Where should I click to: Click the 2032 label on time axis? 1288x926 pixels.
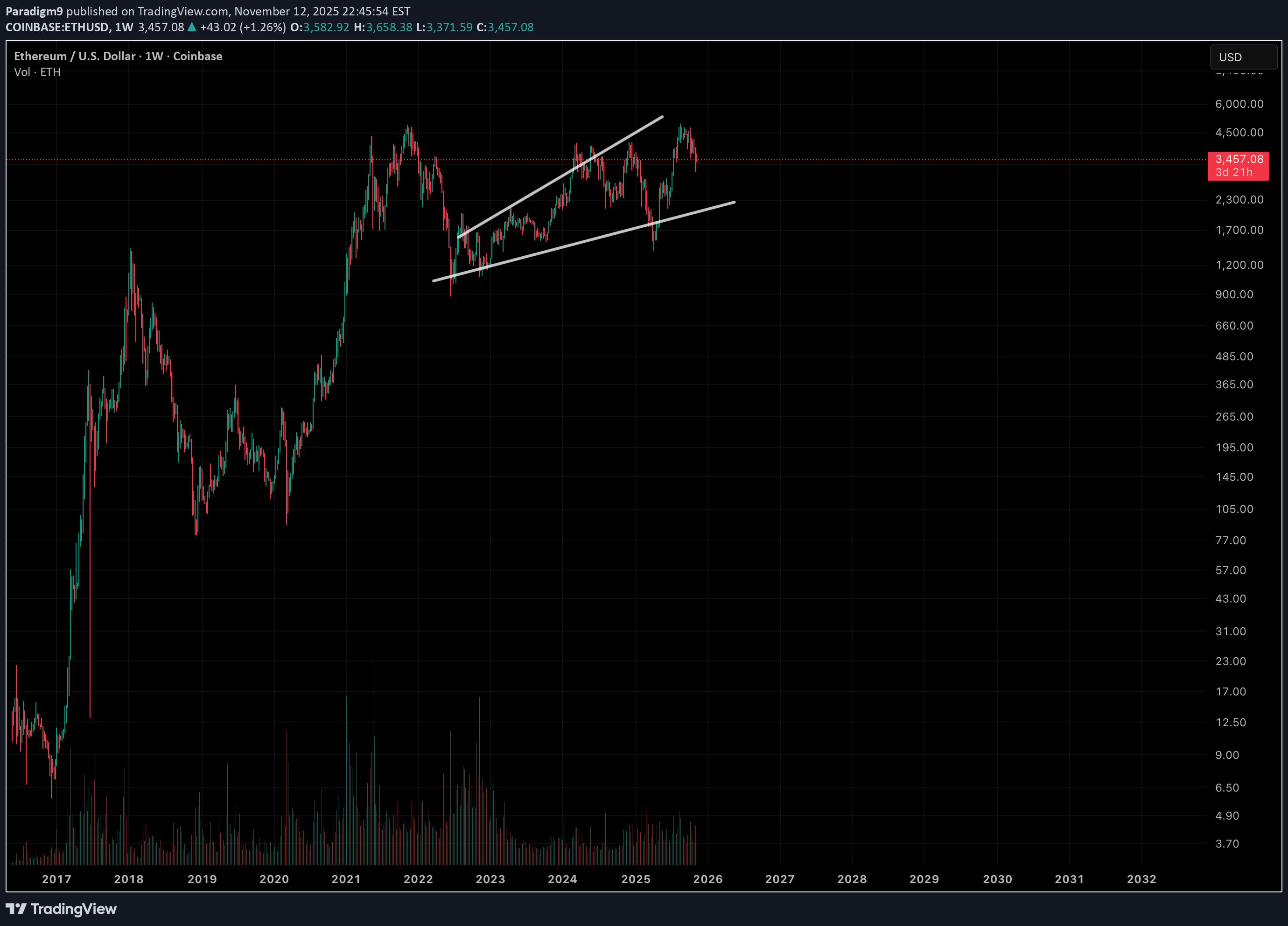click(1141, 879)
